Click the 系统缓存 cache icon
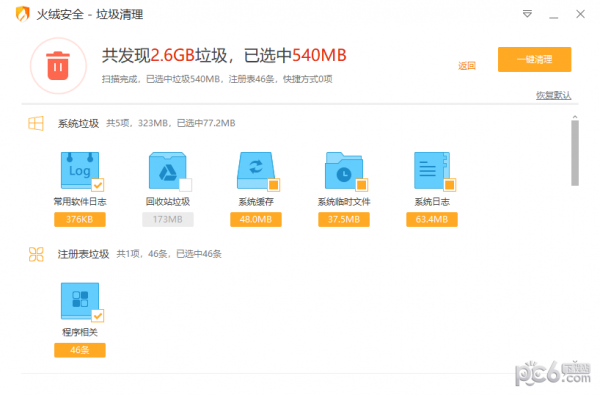This screenshot has width=600, height=395. coord(256,170)
